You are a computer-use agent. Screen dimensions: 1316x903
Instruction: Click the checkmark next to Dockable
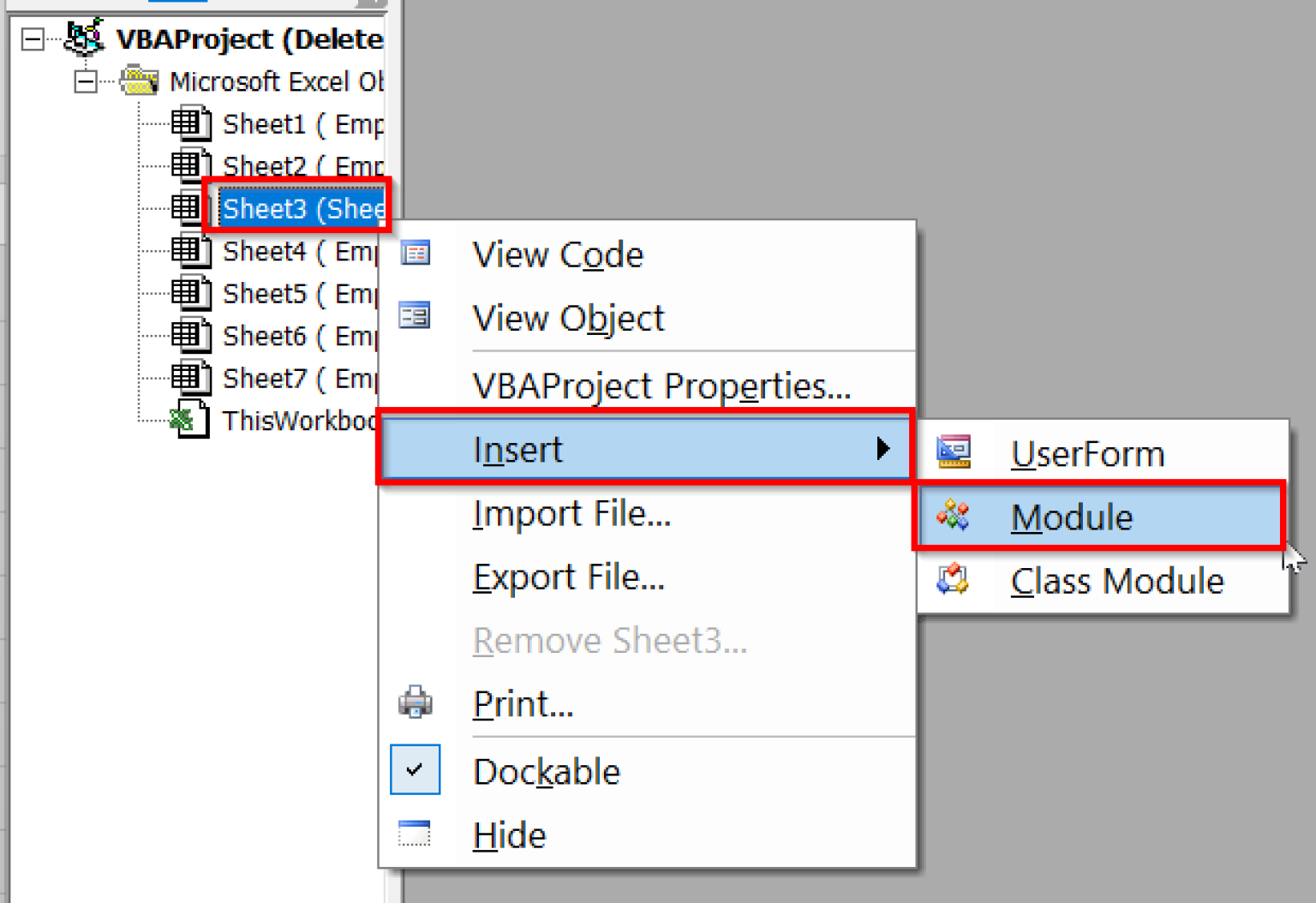click(415, 769)
